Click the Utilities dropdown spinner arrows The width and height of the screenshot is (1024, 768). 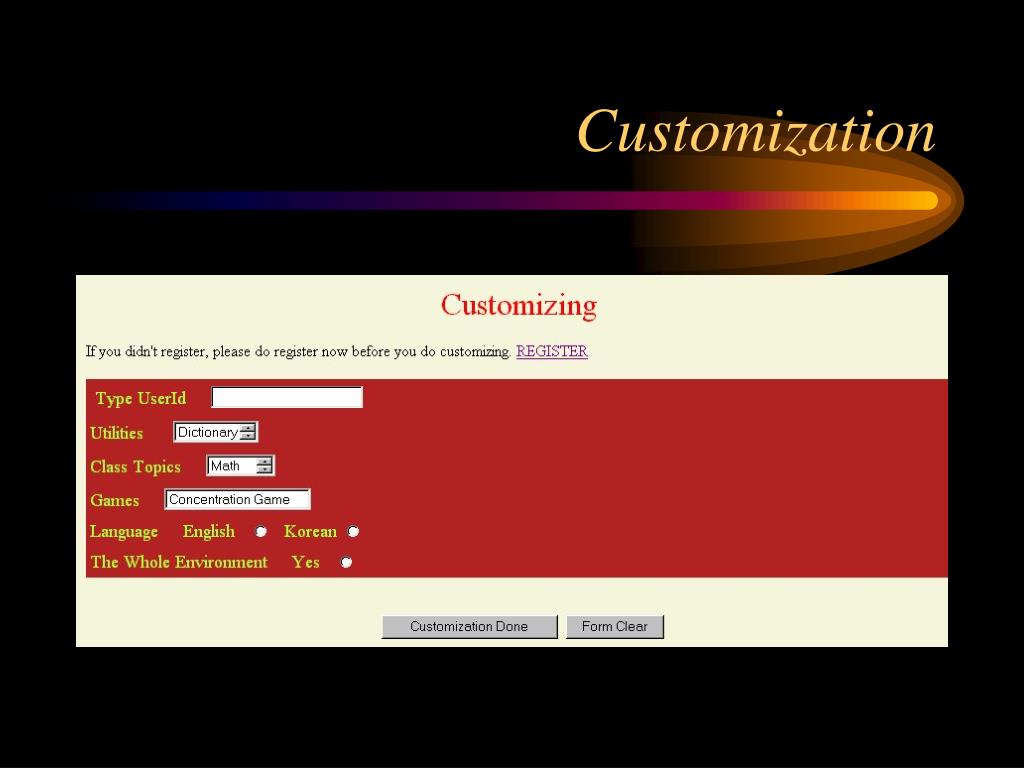(x=248, y=432)
